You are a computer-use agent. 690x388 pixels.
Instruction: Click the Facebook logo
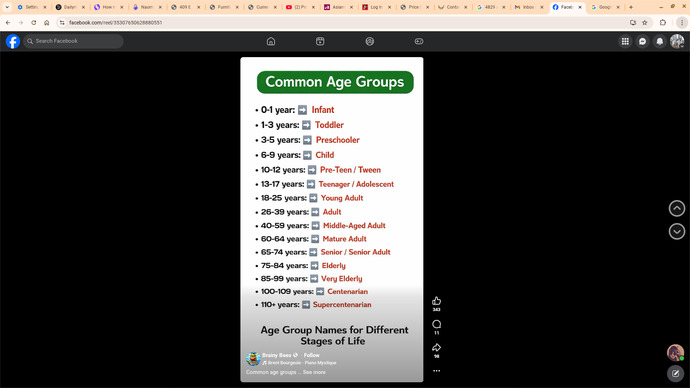click(13, 41)
